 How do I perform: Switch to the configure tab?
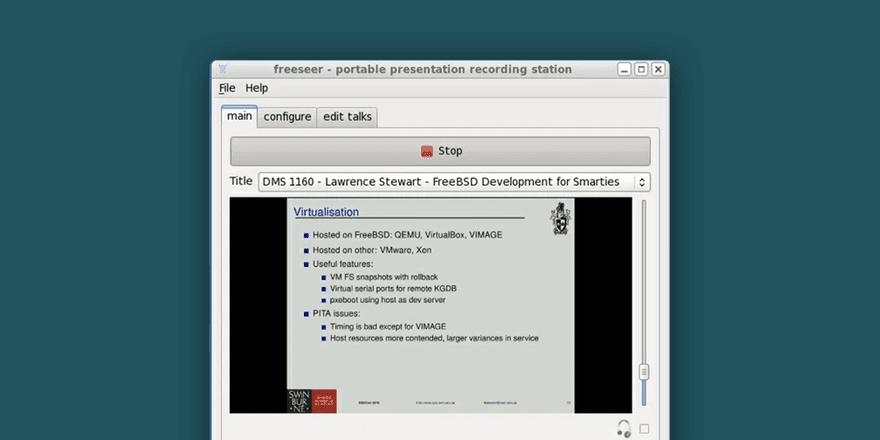click(287, 117)
